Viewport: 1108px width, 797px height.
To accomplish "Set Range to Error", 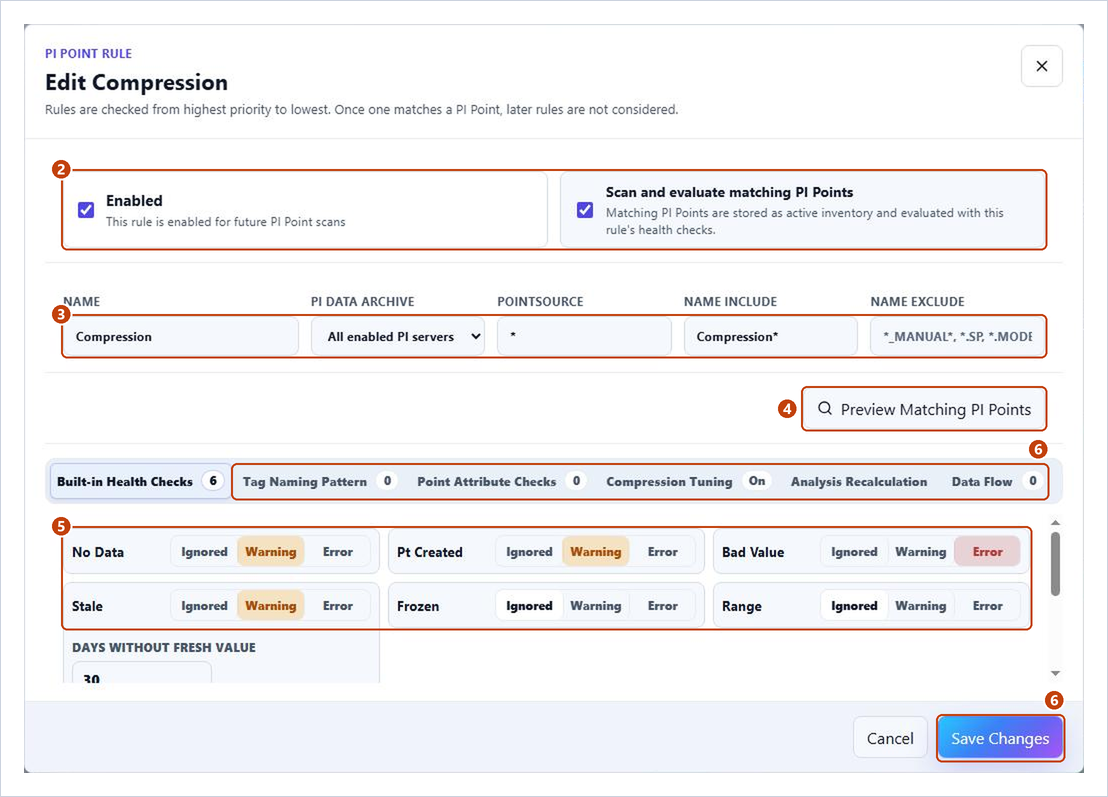I will click(988, 606).
